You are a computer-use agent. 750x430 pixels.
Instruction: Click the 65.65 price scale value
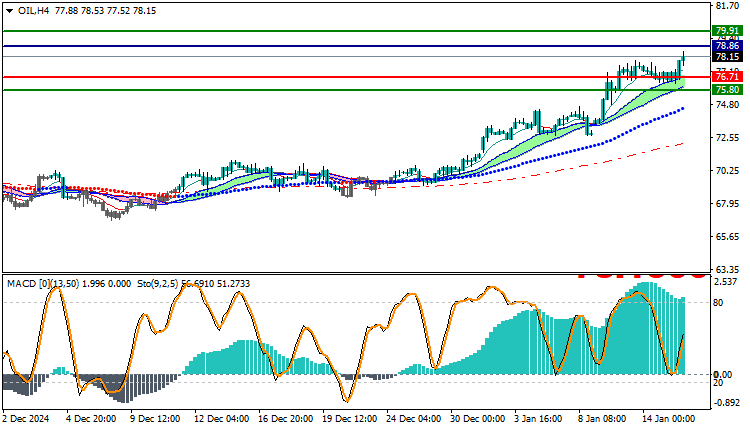click(x=728, y=237)
